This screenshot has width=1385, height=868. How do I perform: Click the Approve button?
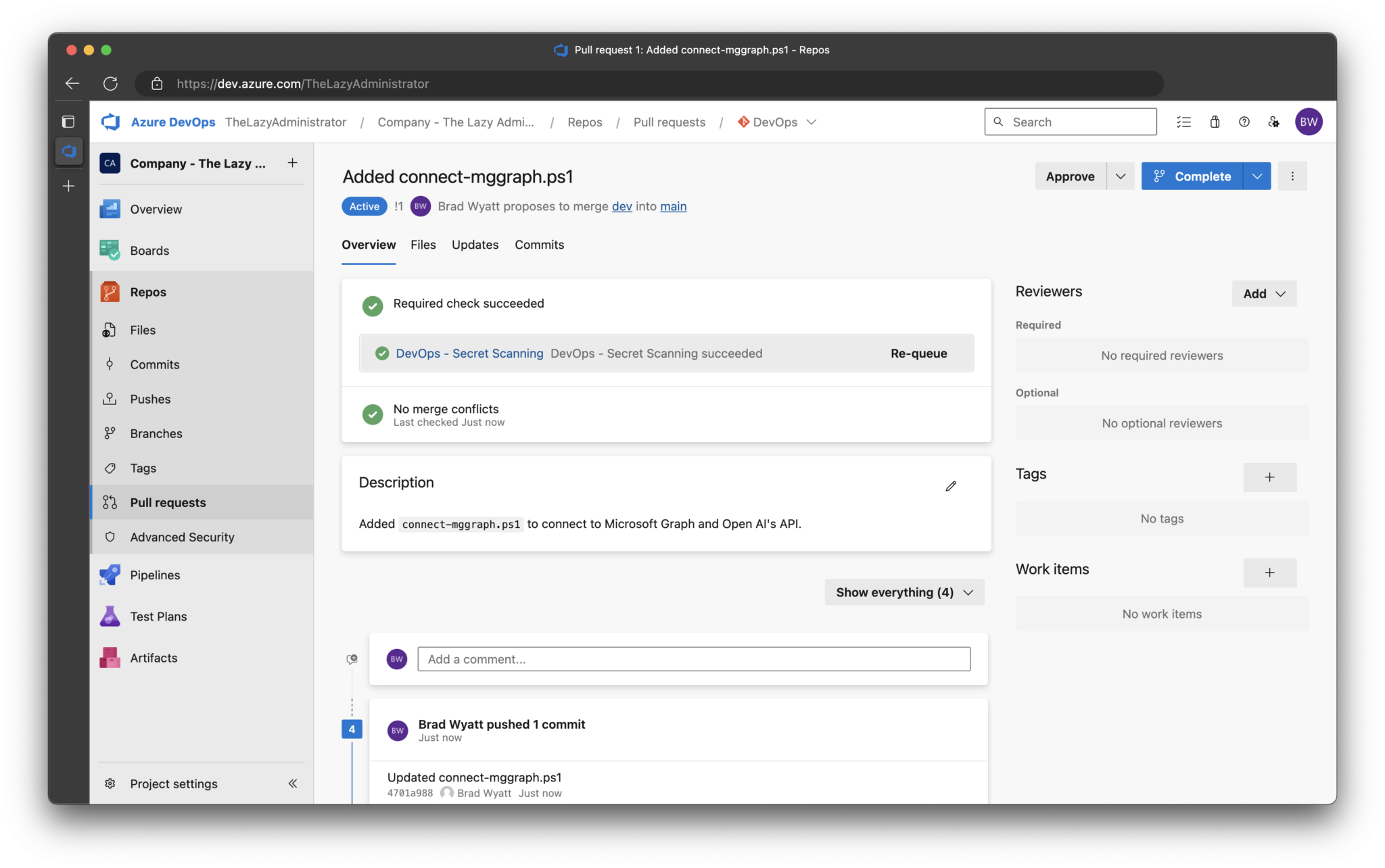click(1071, 176)
